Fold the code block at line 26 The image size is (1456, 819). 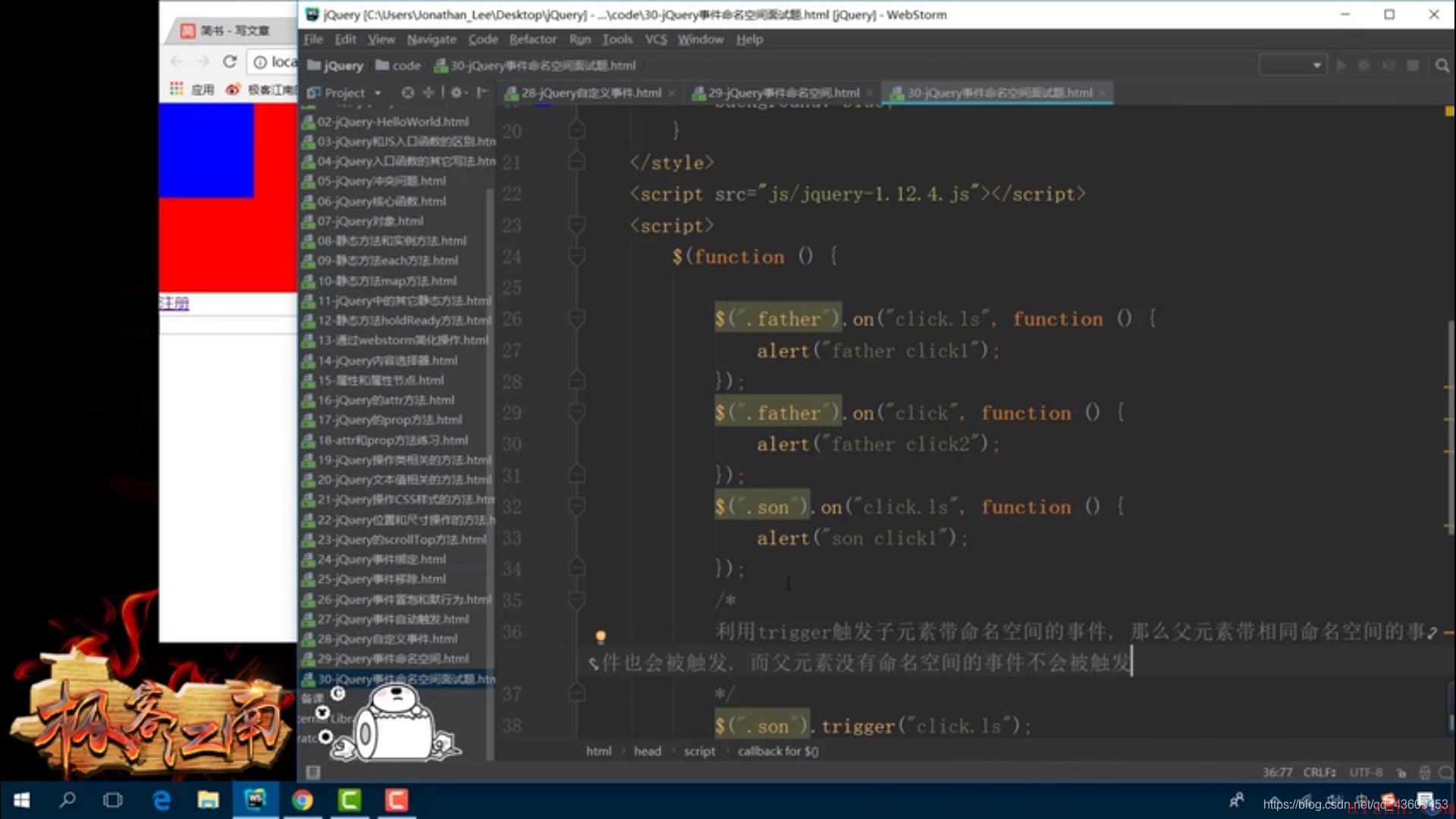(576, 318)
